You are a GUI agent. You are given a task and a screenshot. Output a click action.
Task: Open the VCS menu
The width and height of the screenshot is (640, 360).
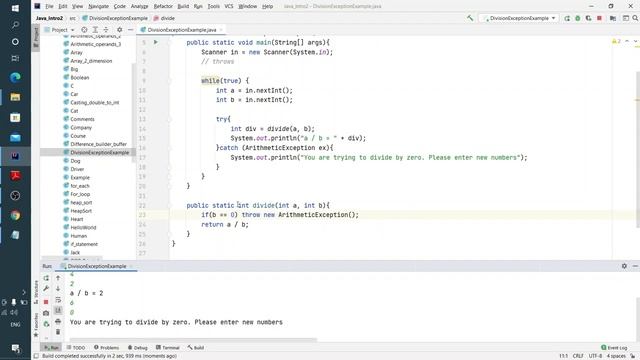point(229,6)
